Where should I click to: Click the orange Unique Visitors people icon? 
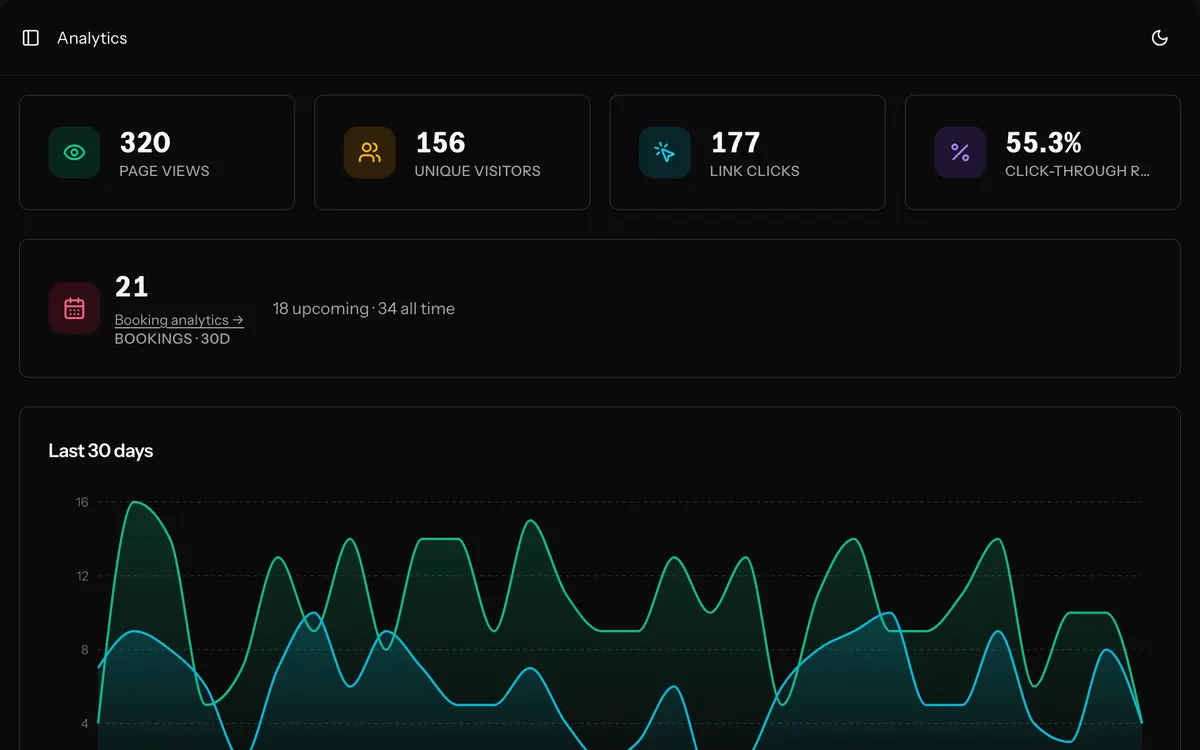tap(370, 152)
